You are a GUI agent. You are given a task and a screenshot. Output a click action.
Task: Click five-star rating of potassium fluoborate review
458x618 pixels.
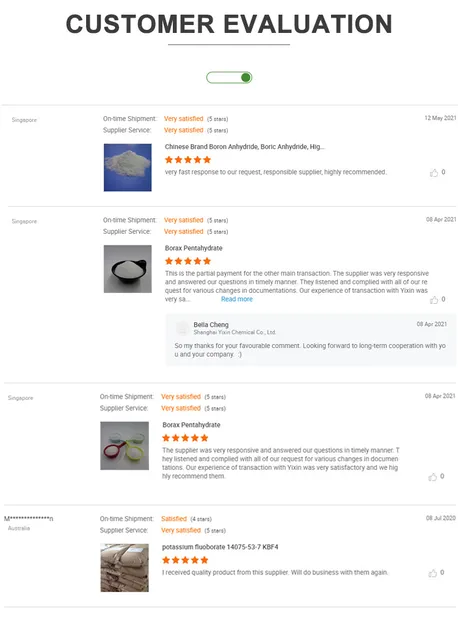[185, 560]
